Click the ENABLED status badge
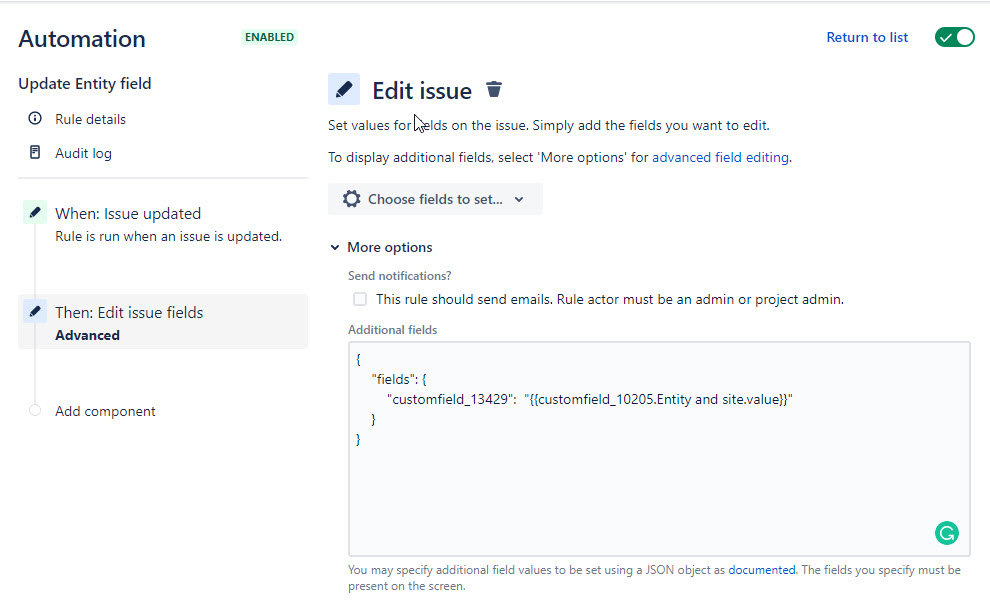Viewport: 990px width, 602px height. [x=270, y=37]
